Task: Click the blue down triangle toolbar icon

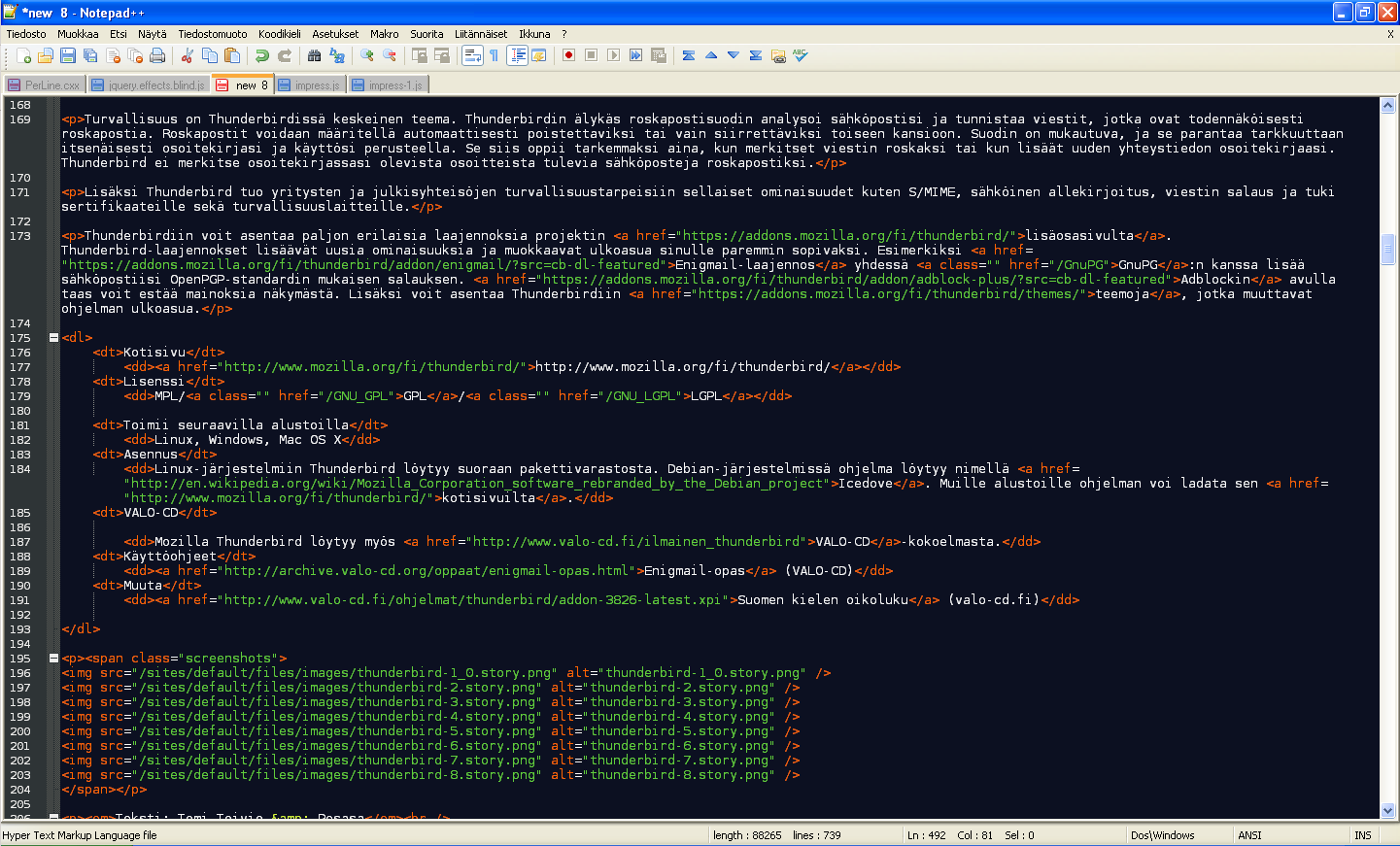Action: click(734, 55)
